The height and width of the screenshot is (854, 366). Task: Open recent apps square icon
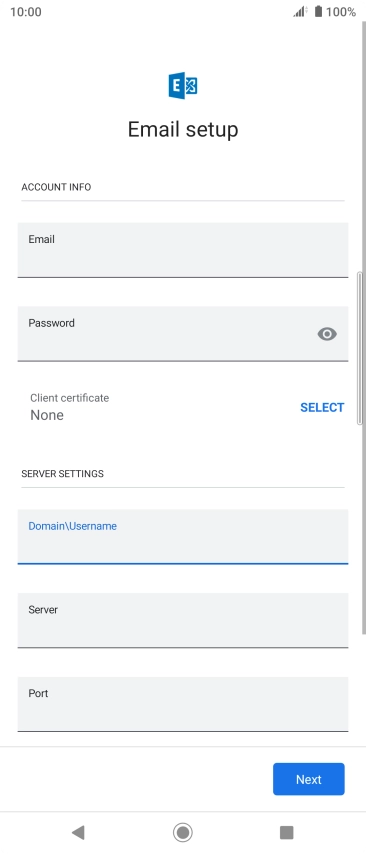click(x=286, y=832)
